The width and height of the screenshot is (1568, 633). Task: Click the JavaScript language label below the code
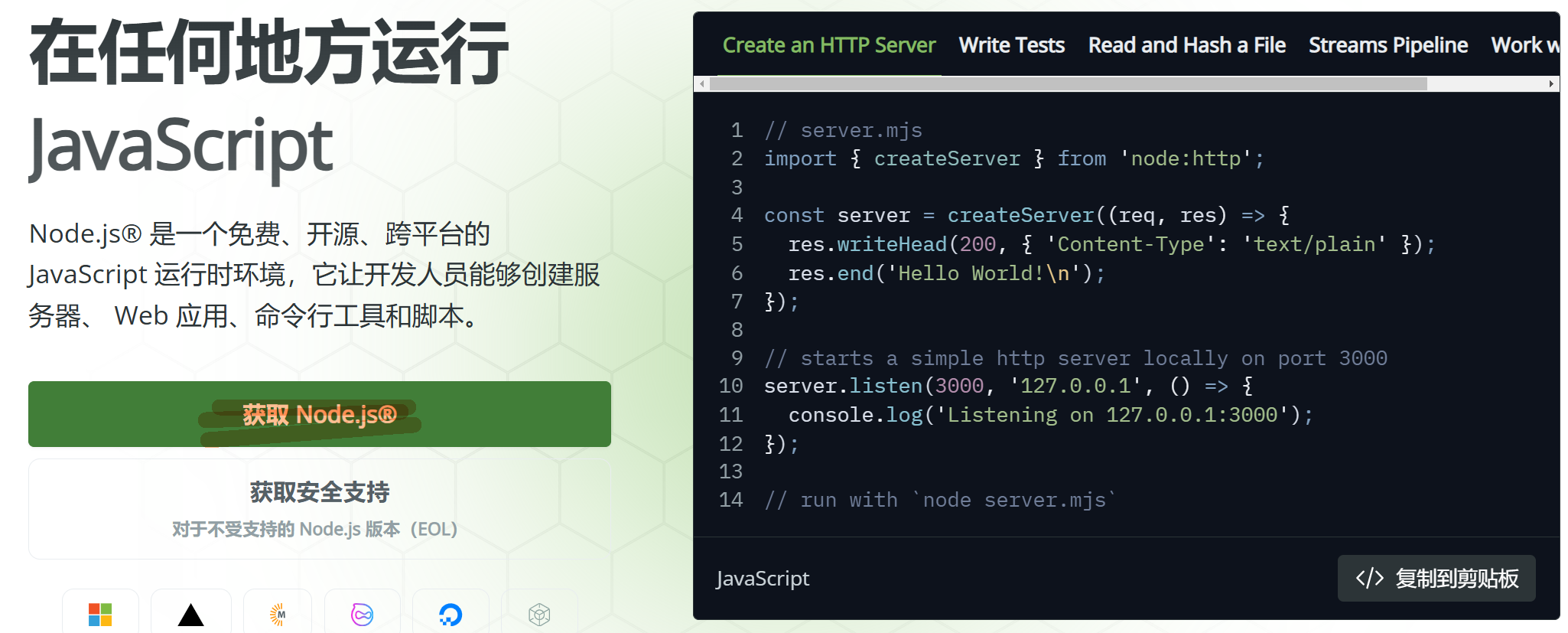click(763, 579)
